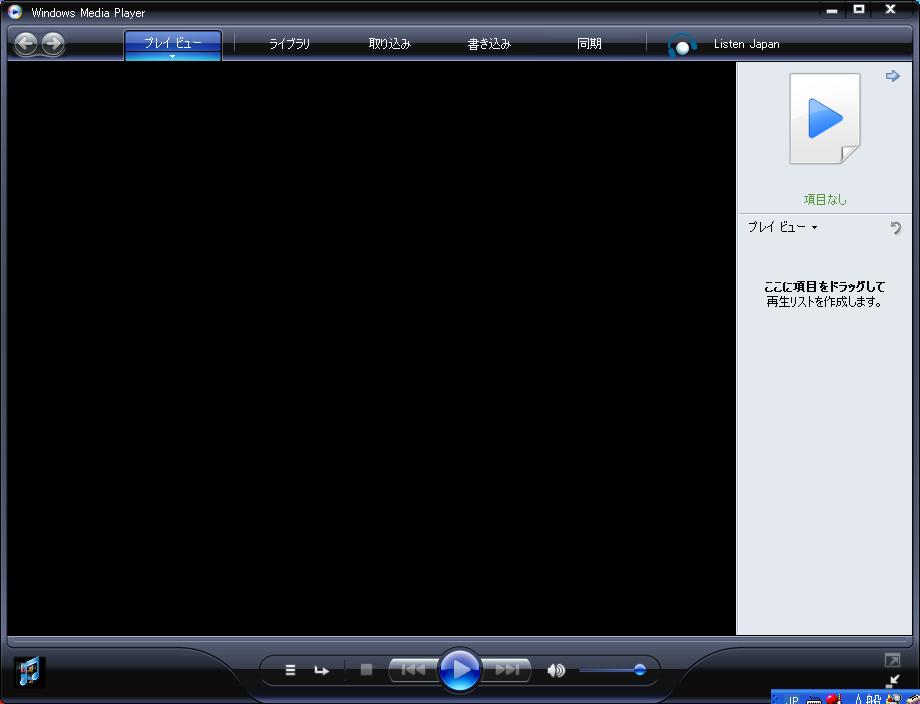
Task: Click the Windows Media Player title bar icon
Action: [15, 12]
